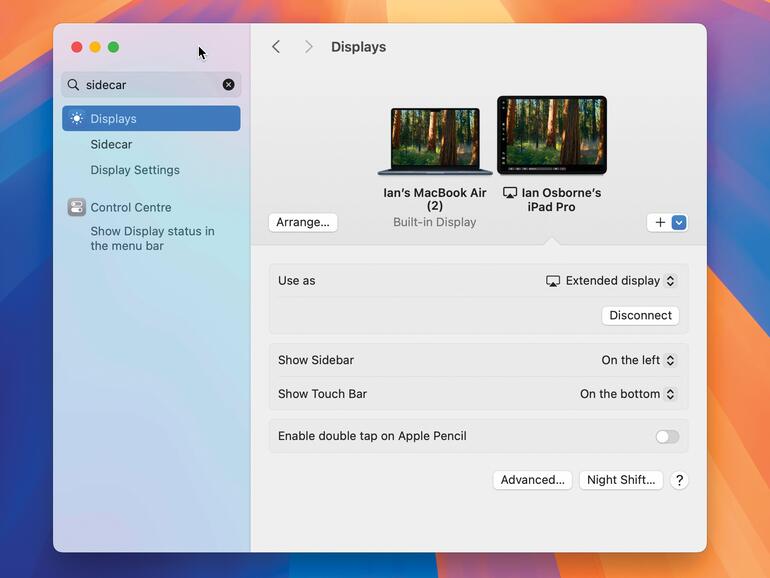The image size is (770, 578).
Task: Click the forward navigation chevron
Action: tap(308, 47)
